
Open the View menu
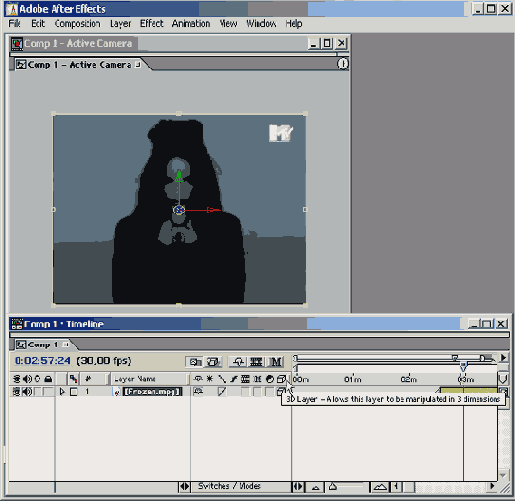tap(228, 24)
